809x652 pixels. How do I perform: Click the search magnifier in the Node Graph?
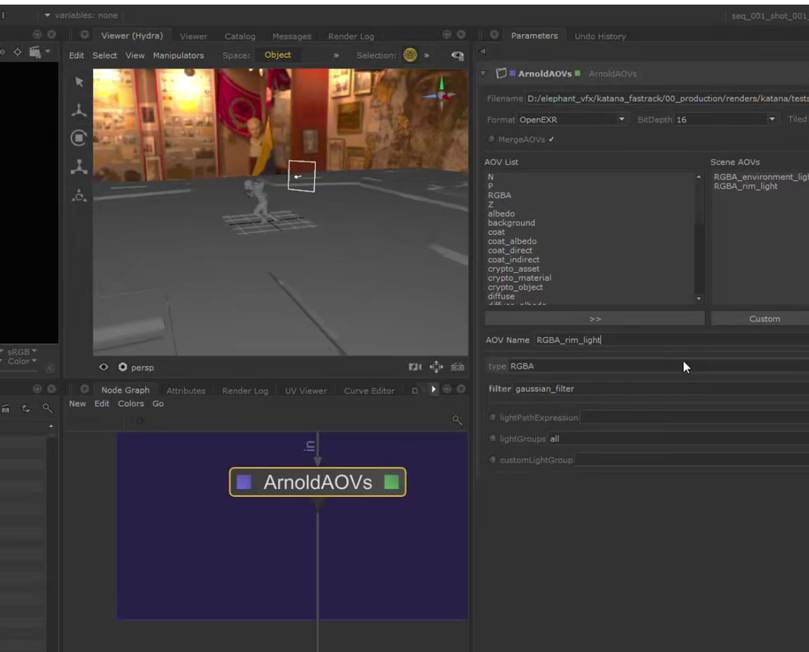(457, 421)
